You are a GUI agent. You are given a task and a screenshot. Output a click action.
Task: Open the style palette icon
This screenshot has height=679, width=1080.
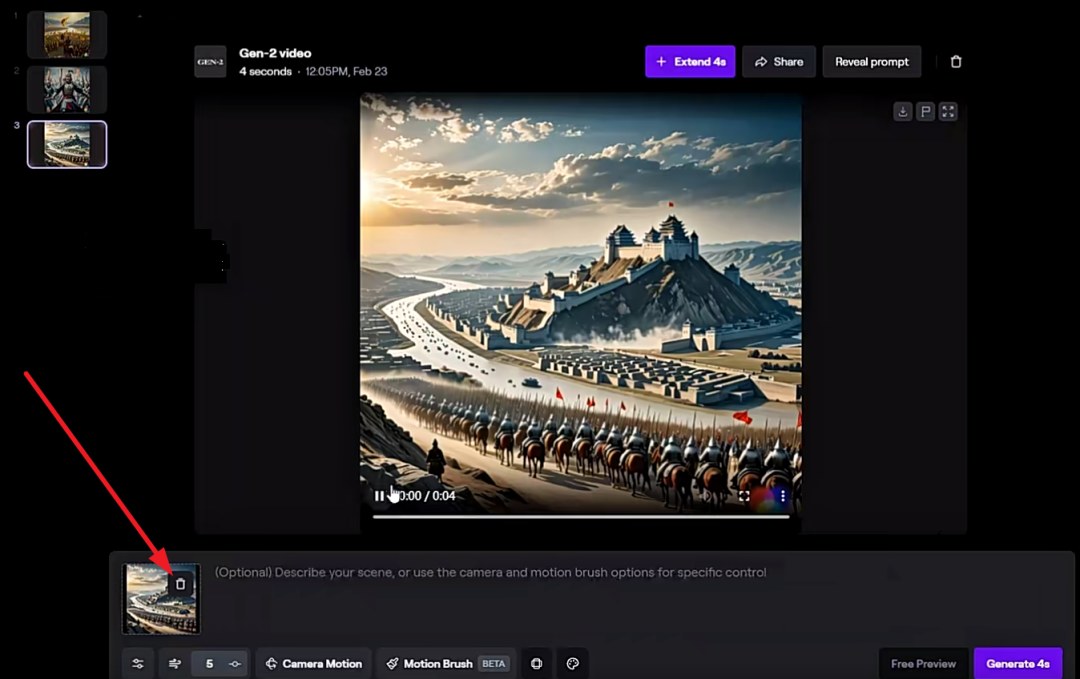[572, 664]
